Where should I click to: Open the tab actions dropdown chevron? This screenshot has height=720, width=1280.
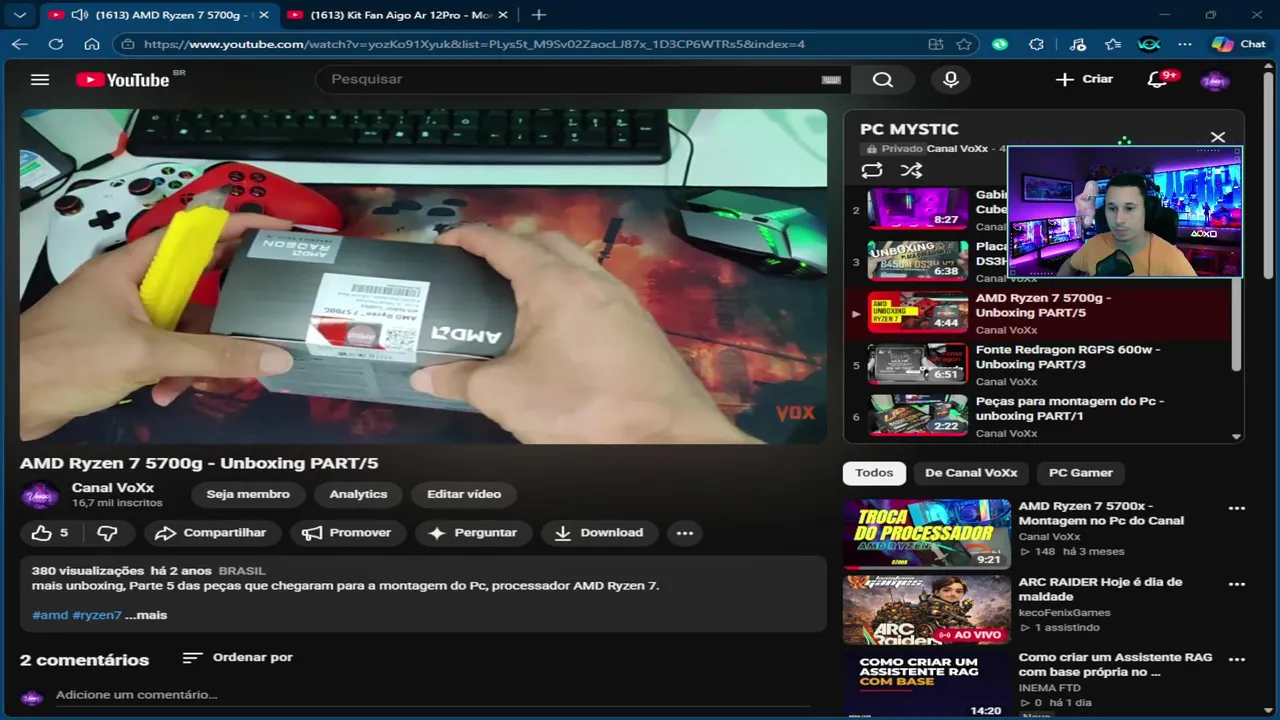tap(20, 15)
